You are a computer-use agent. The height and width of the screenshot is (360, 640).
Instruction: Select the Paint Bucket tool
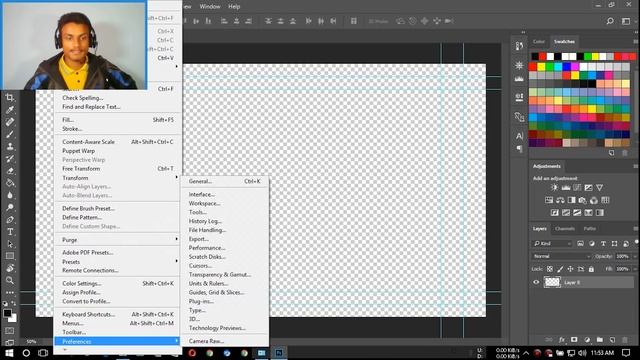10,183
